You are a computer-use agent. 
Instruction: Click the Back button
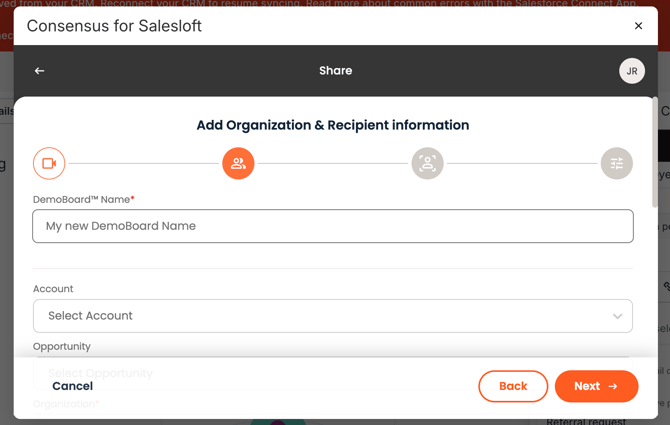(513, 386)
